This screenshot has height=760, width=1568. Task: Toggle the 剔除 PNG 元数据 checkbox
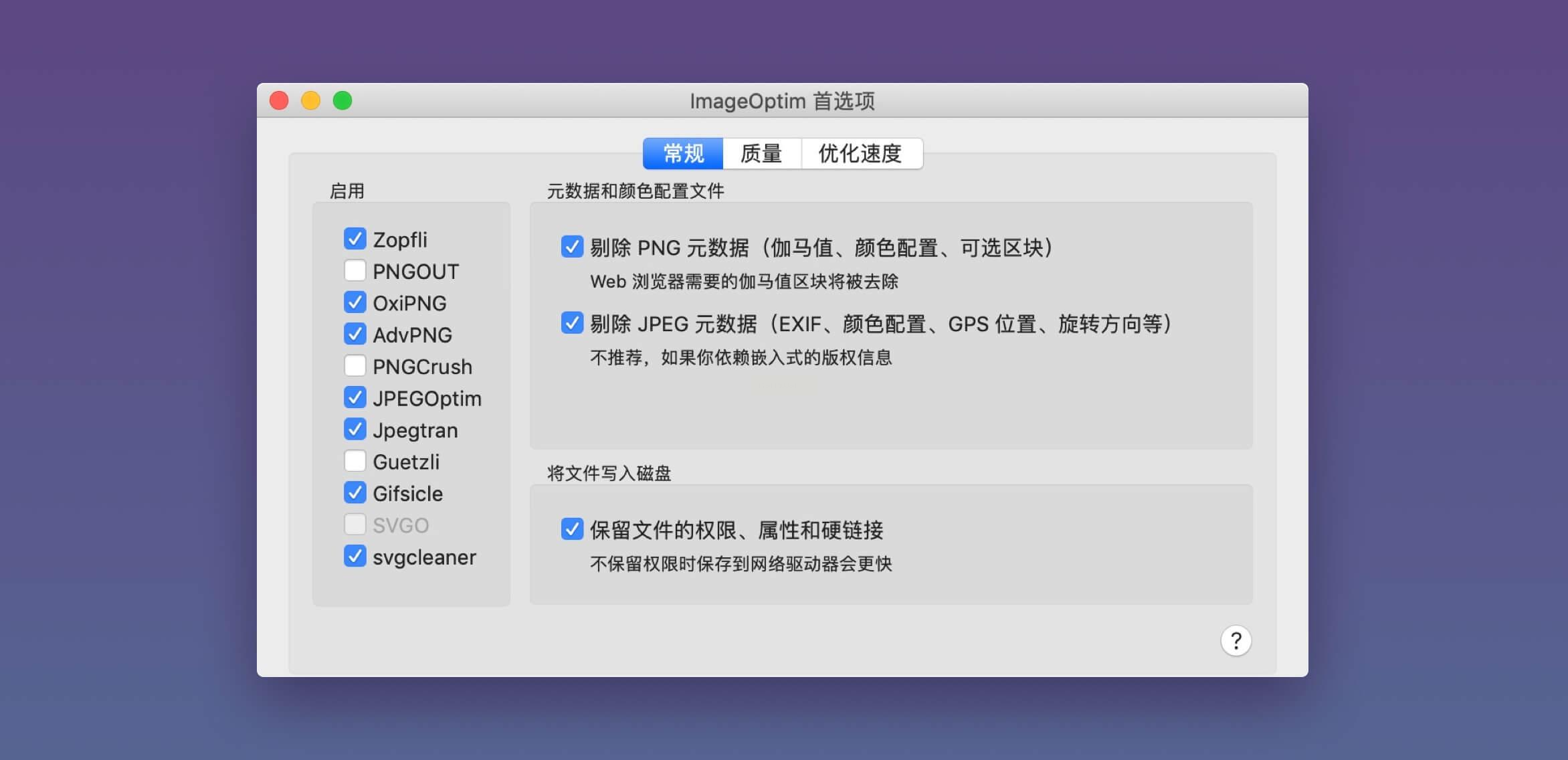(x=572, y=247)
